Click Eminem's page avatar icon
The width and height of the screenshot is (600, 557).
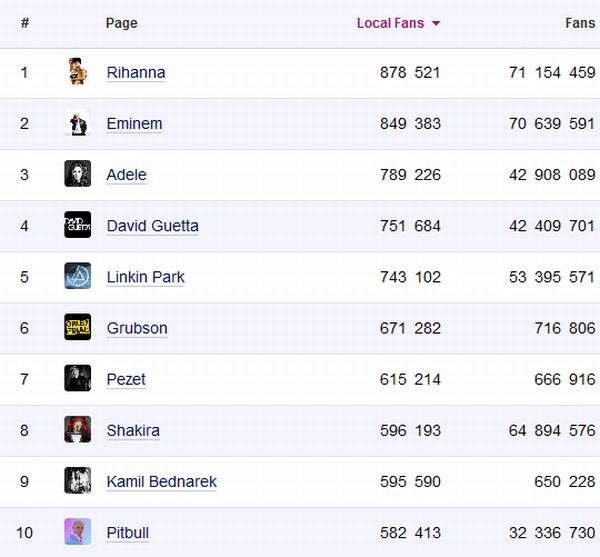pos(78,123)
